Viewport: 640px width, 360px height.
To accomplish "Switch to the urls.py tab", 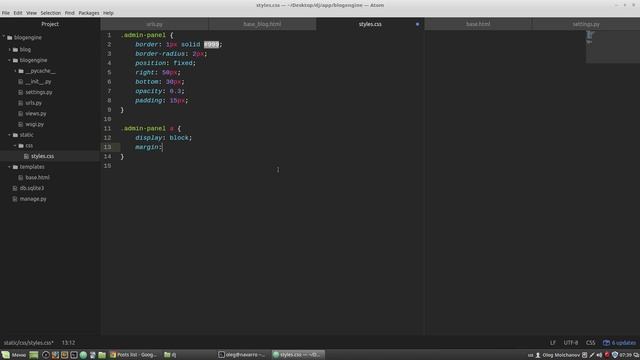I will click(154, 24).
